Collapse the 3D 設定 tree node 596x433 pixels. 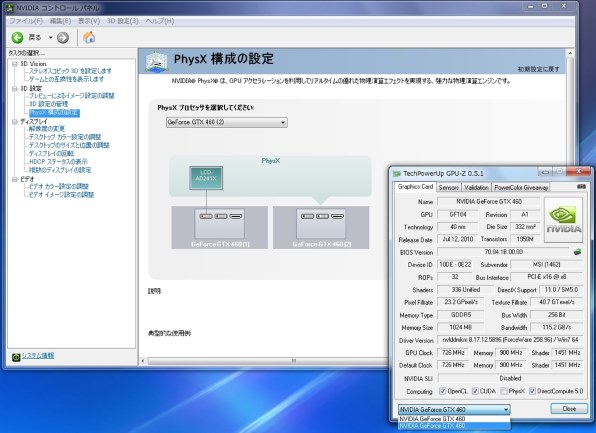[x=14, y=89]
